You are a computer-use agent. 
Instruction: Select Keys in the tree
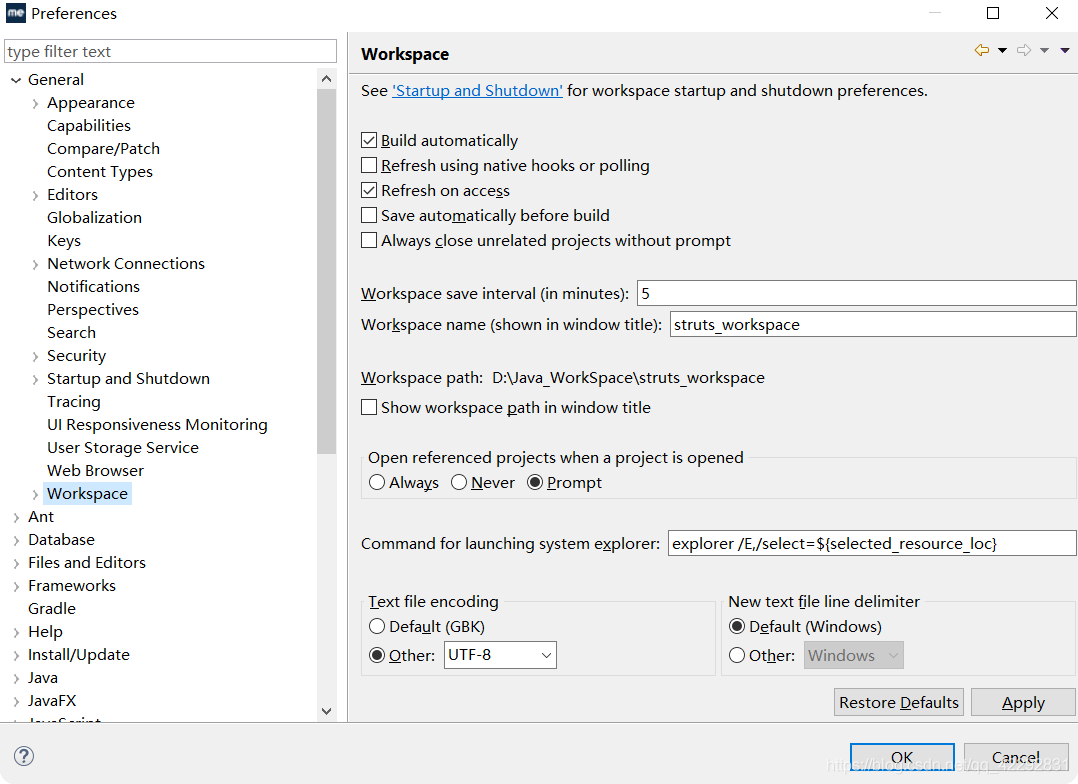tap(64, 241)
